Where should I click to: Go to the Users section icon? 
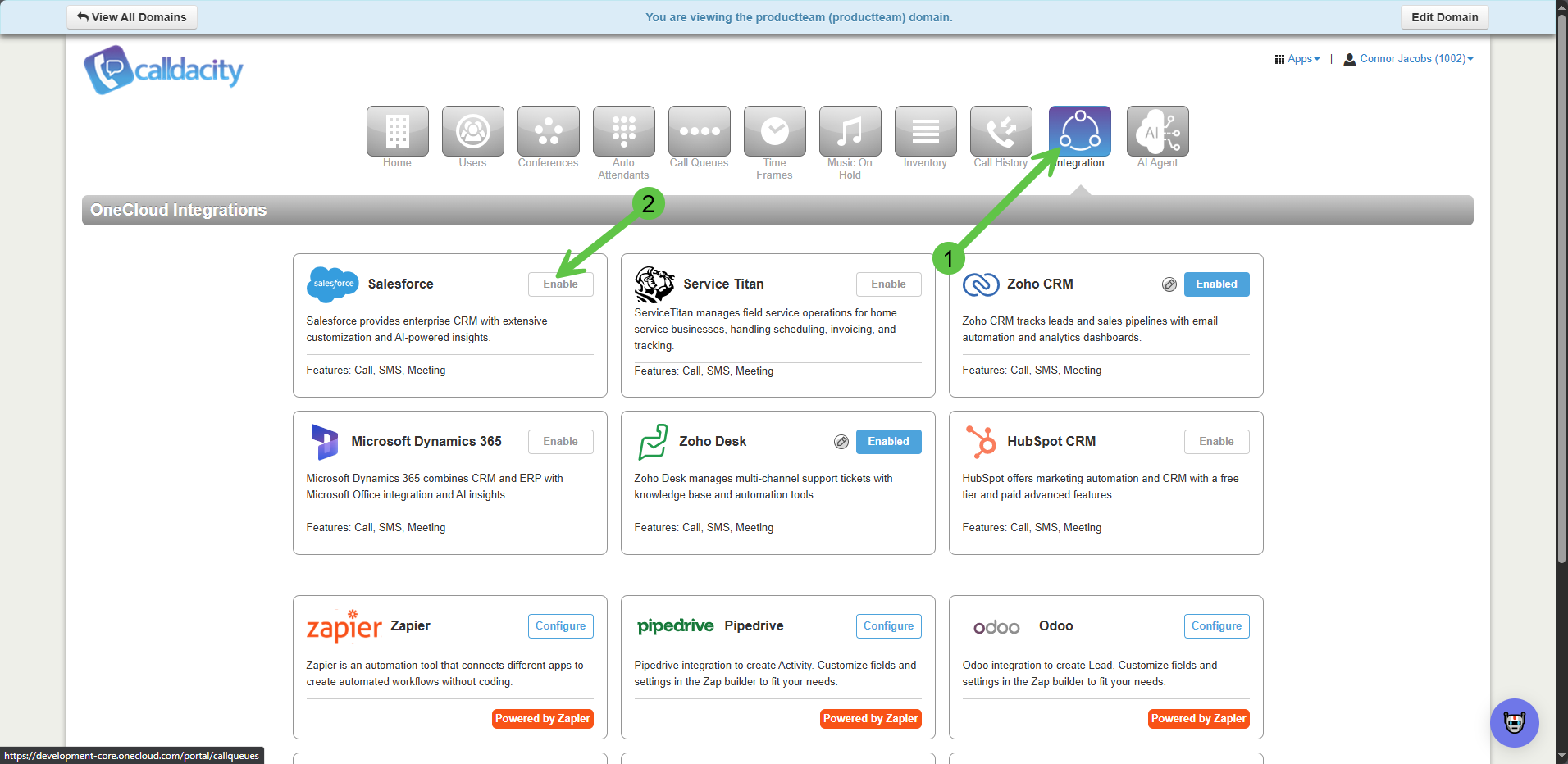pyautogui.click(x=472, y=131)
